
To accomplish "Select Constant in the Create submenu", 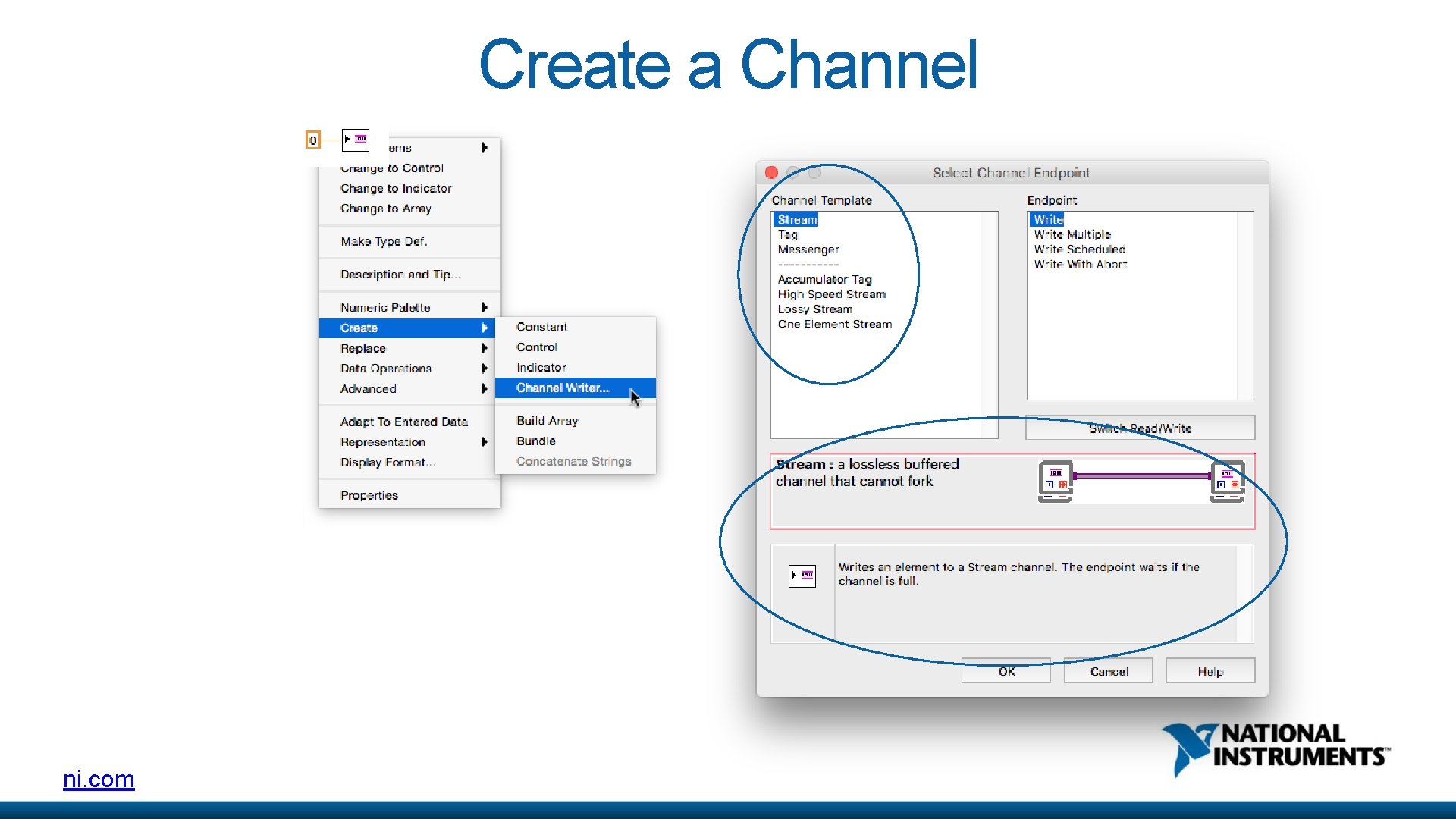I will 541,326.
